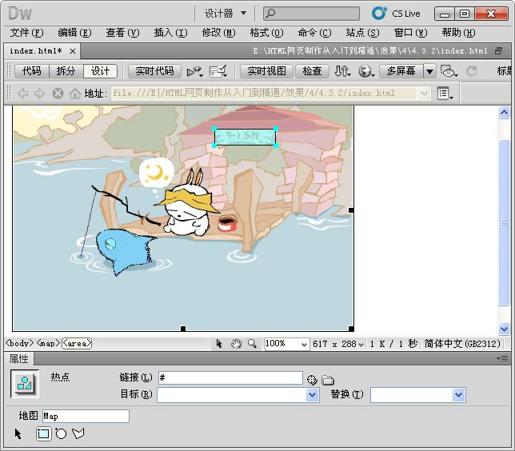Switch to Code view (代码)

coord(32,71)
